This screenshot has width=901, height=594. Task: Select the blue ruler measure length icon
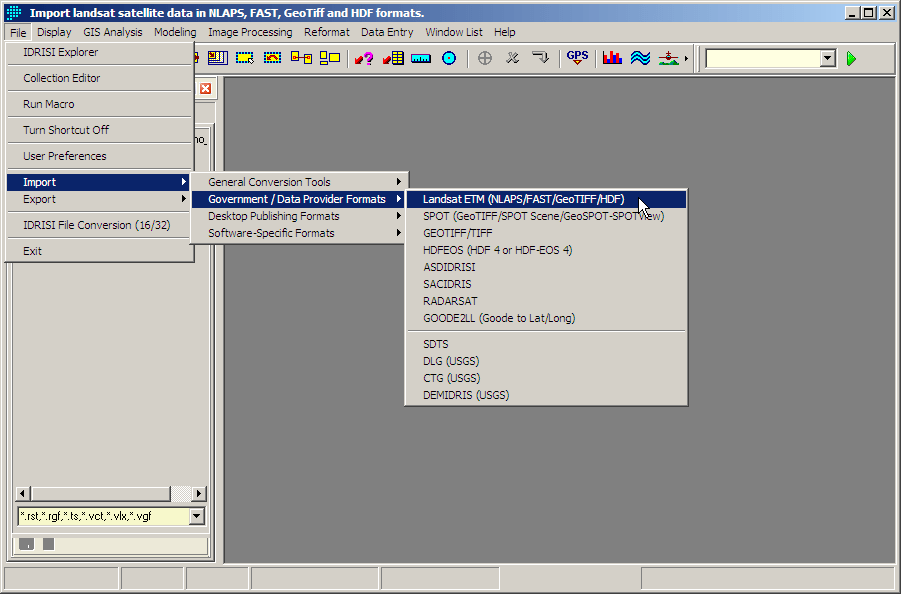[x=421, y=59]
